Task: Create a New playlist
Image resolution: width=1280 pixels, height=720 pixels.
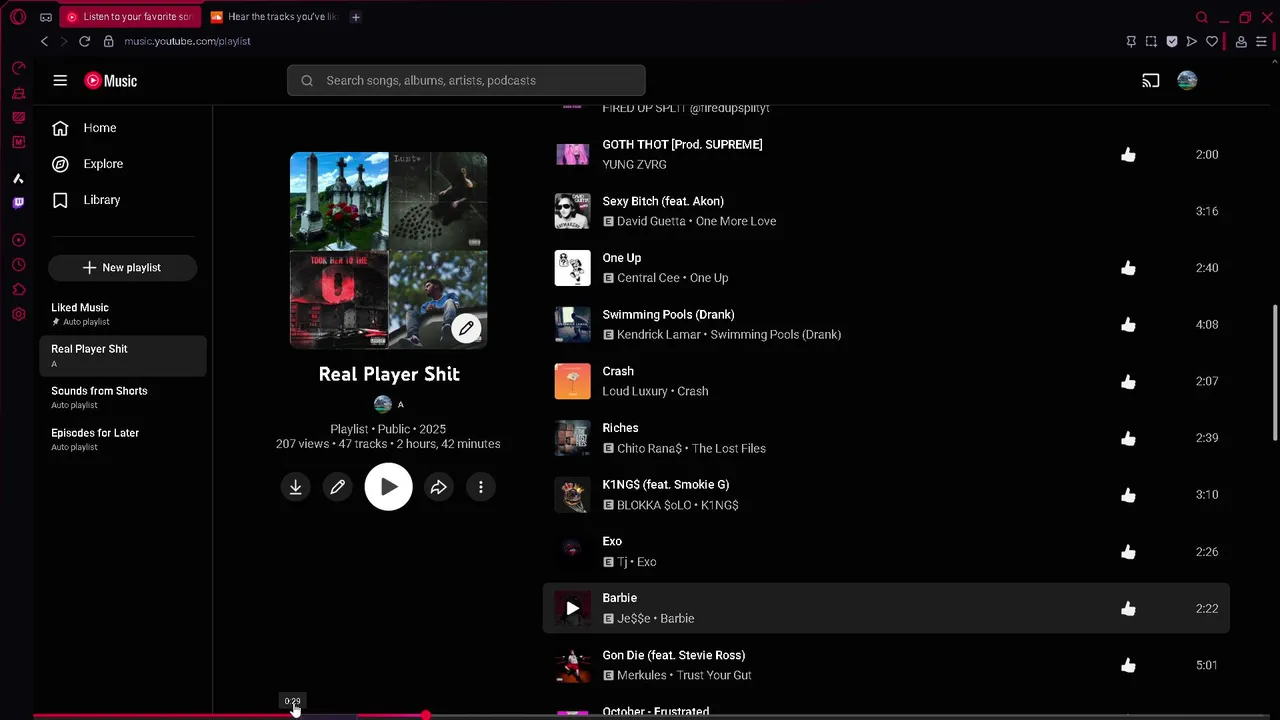Action: point(122,268)
